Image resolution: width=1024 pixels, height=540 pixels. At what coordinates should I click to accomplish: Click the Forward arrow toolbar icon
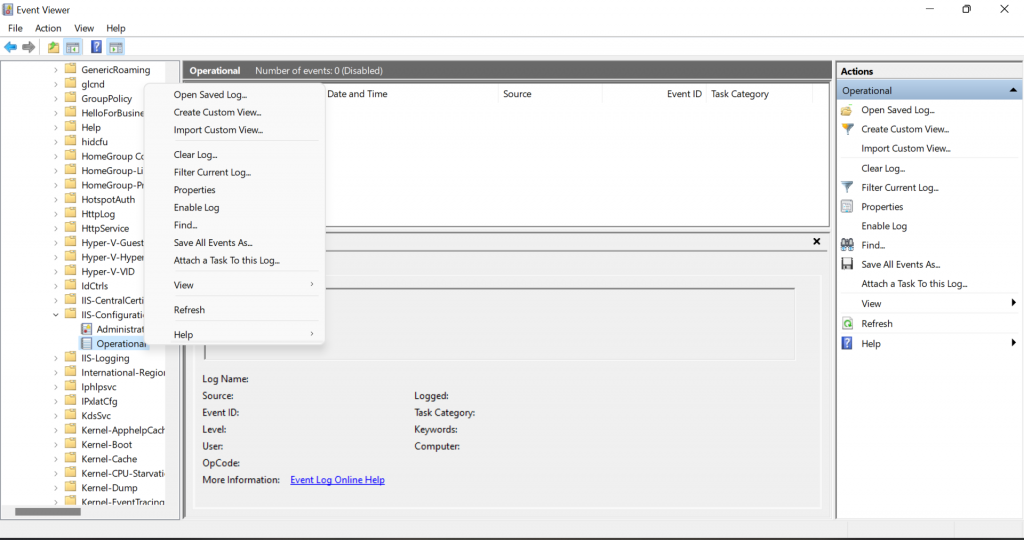[29, 47]
